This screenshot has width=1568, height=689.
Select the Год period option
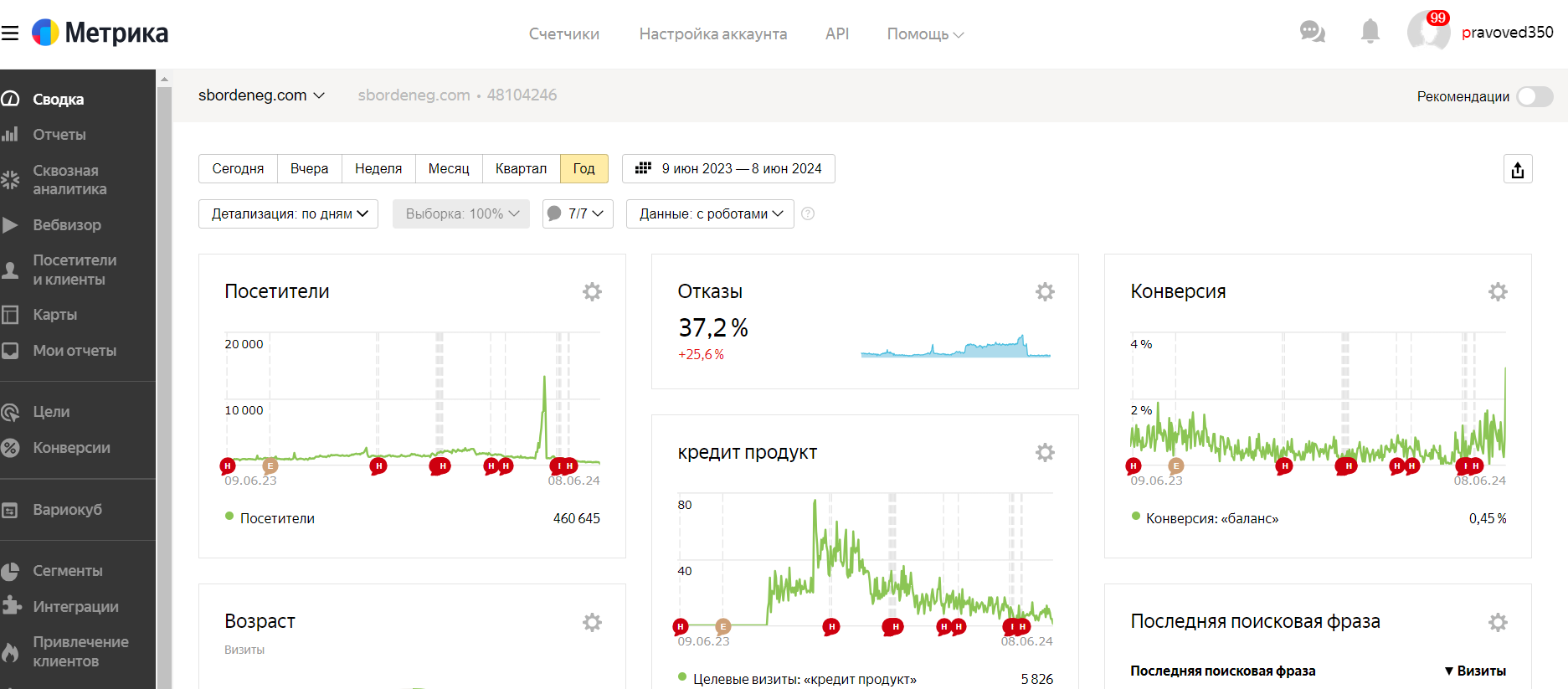coord(584,168)
